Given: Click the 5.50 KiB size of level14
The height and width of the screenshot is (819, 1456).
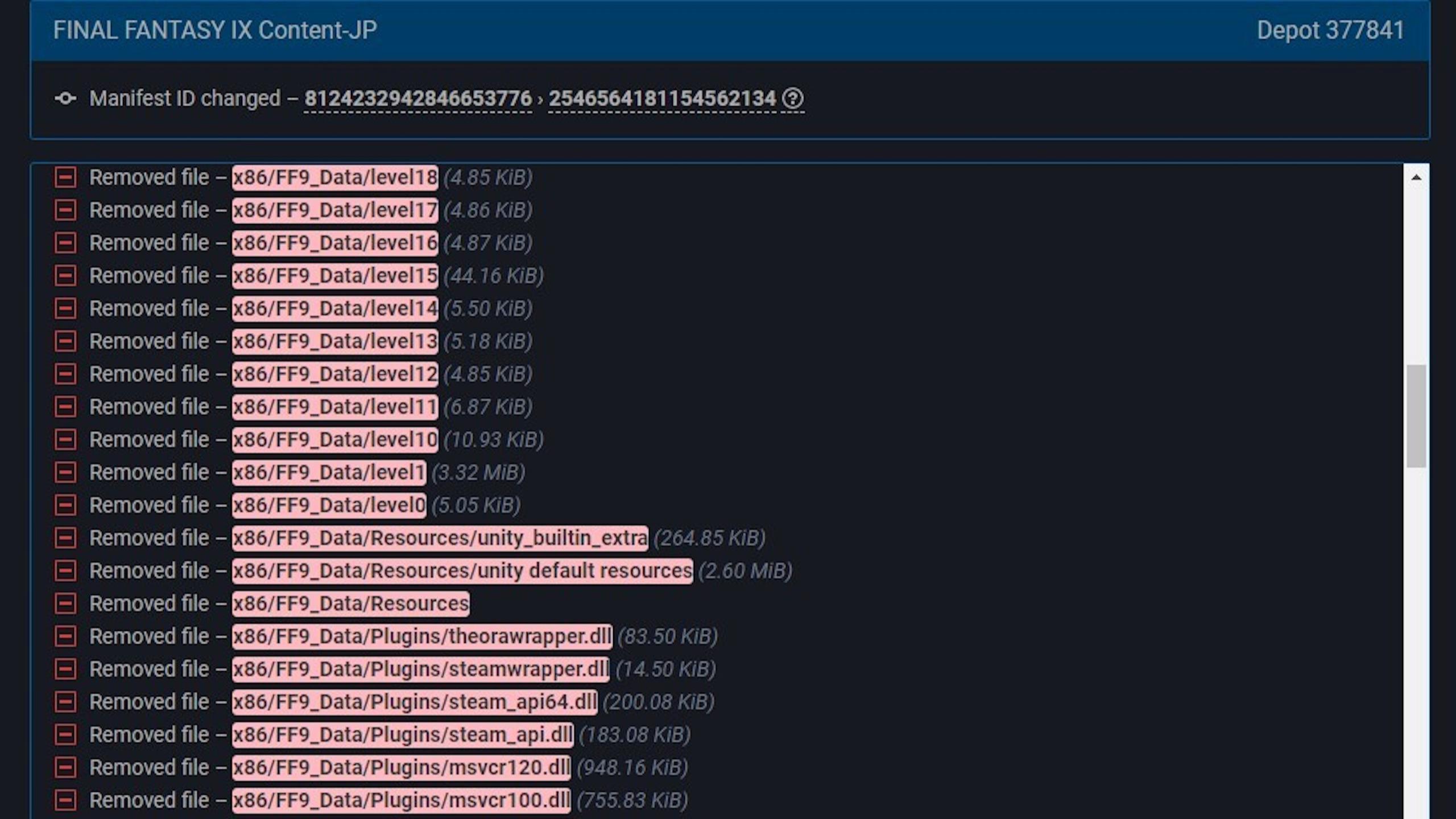Looking at the screenshot, I should (x=488, y=309).
